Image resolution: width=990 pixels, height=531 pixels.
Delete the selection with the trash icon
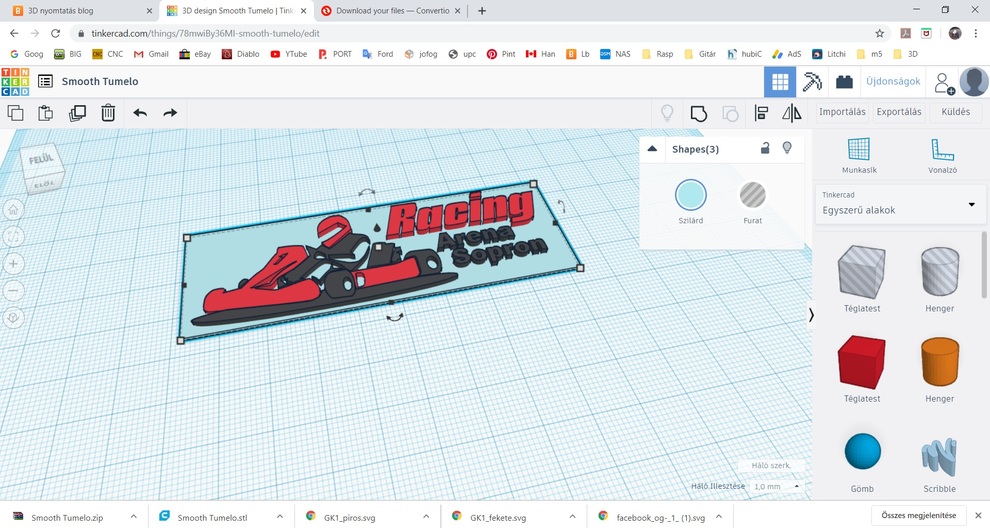[x=108, y=113]
